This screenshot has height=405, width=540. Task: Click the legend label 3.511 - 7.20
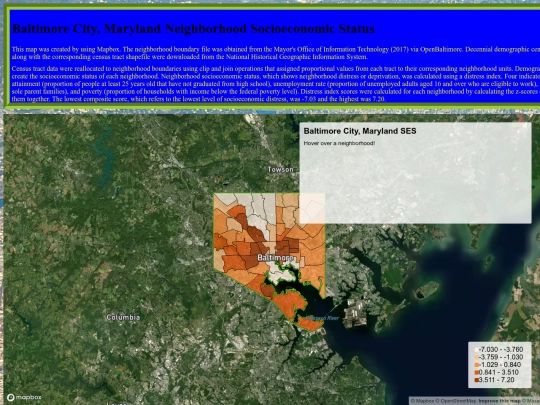coord(497,380)
